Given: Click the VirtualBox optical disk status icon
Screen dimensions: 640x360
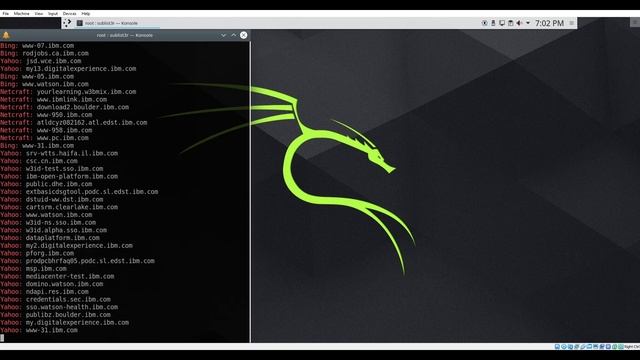Looking at the screenshot, I should [564, 347].
